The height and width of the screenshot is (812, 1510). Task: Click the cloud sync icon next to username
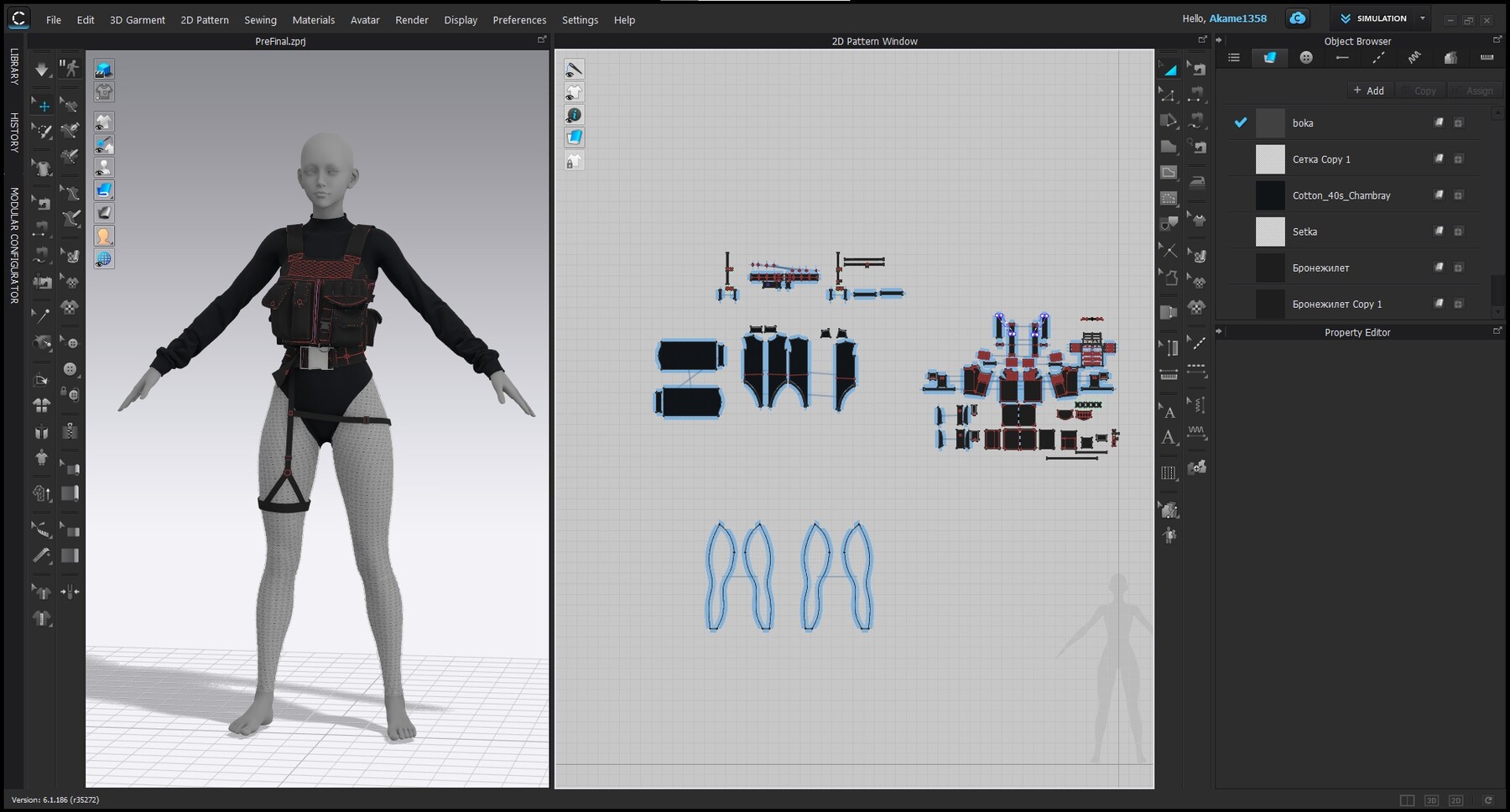click(x=1298, y=18)
